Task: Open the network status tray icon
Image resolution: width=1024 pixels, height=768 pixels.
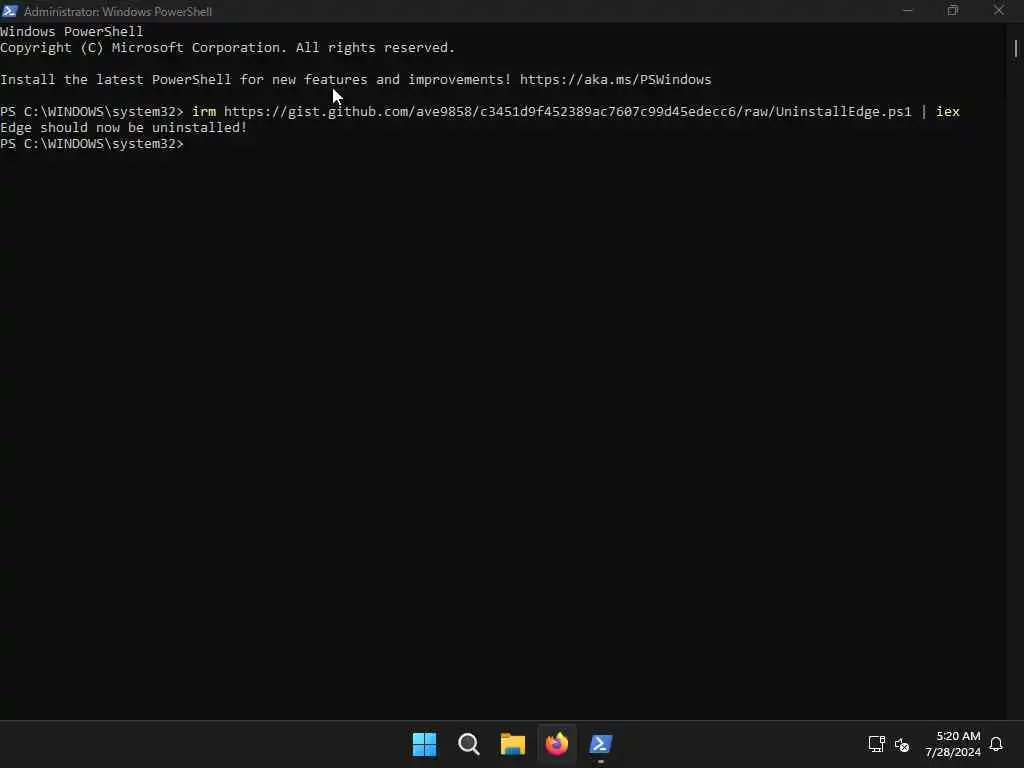Action: tap(876, 744)
